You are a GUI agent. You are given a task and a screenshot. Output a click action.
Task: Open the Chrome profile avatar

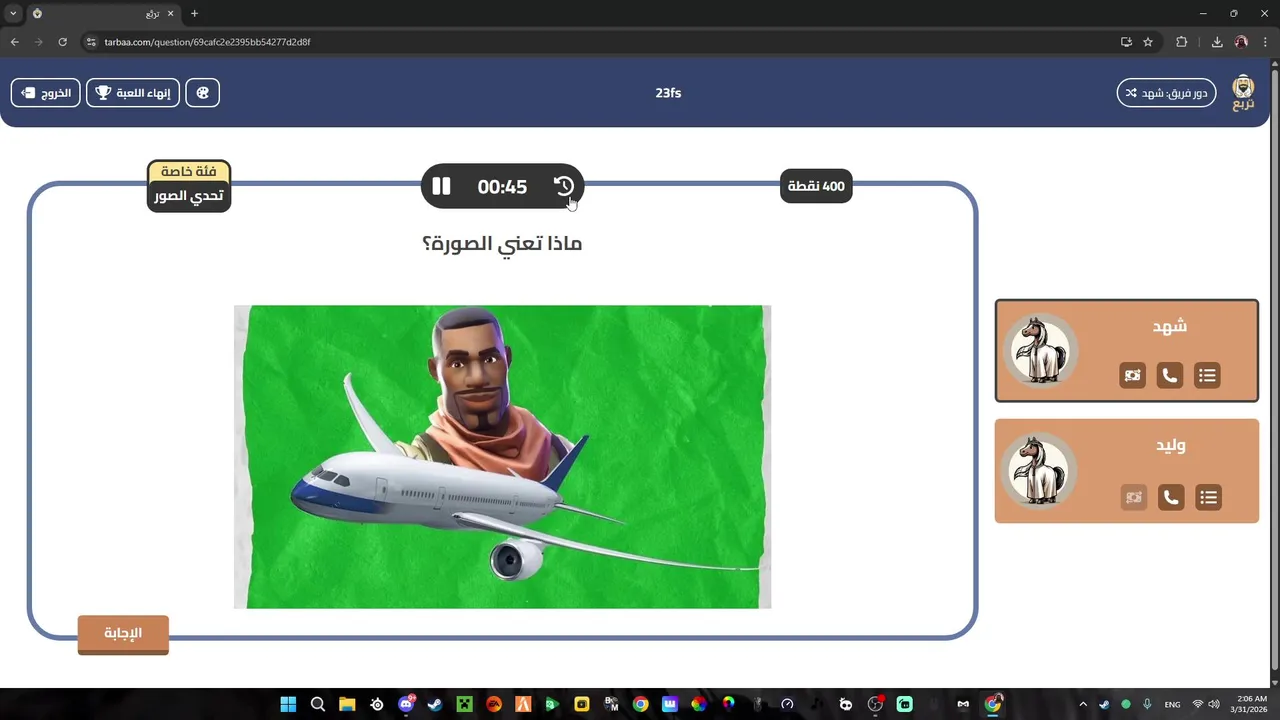pos(1241,42)
